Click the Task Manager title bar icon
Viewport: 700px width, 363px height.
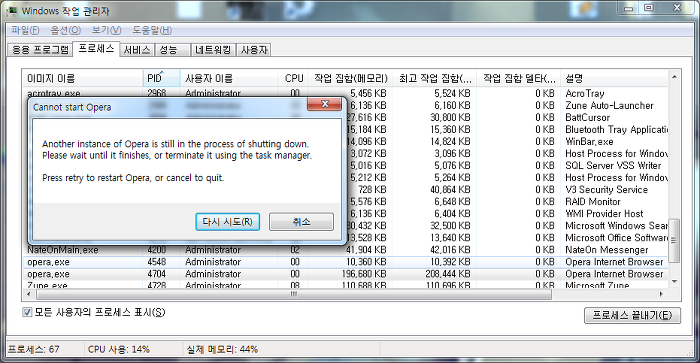[x=12, y=11]
